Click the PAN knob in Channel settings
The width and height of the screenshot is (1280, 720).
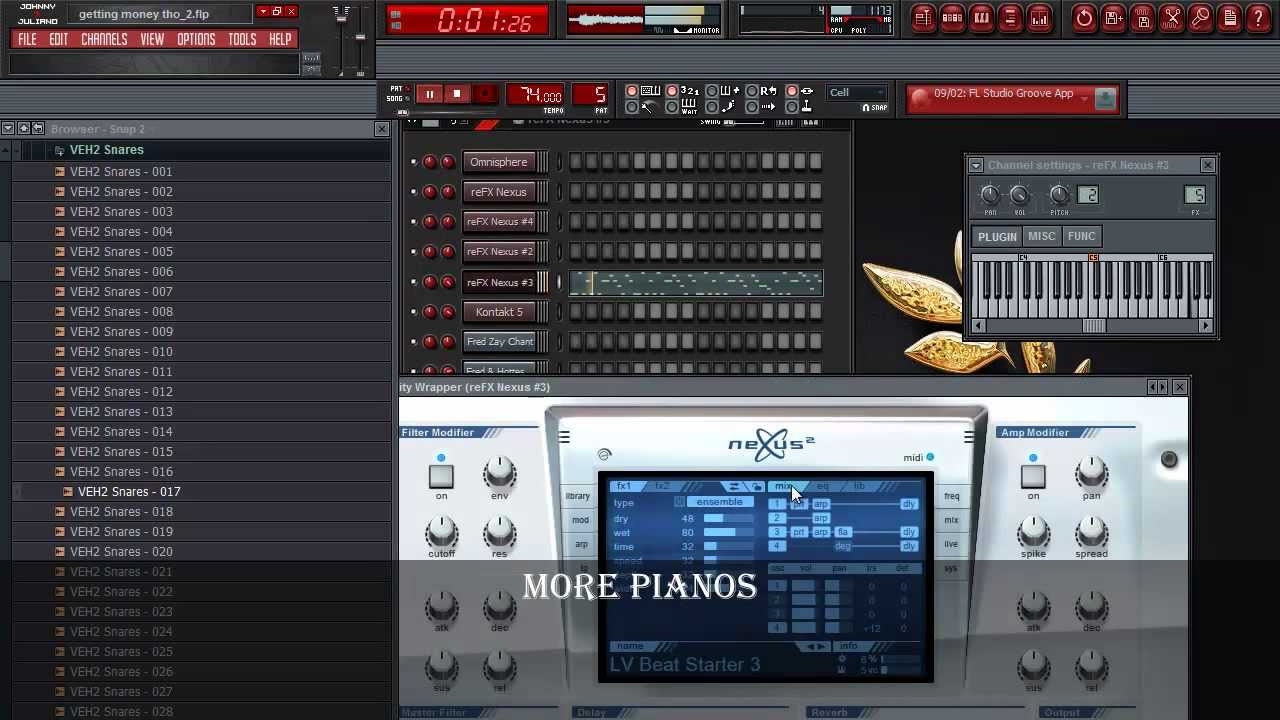[990, 195]
